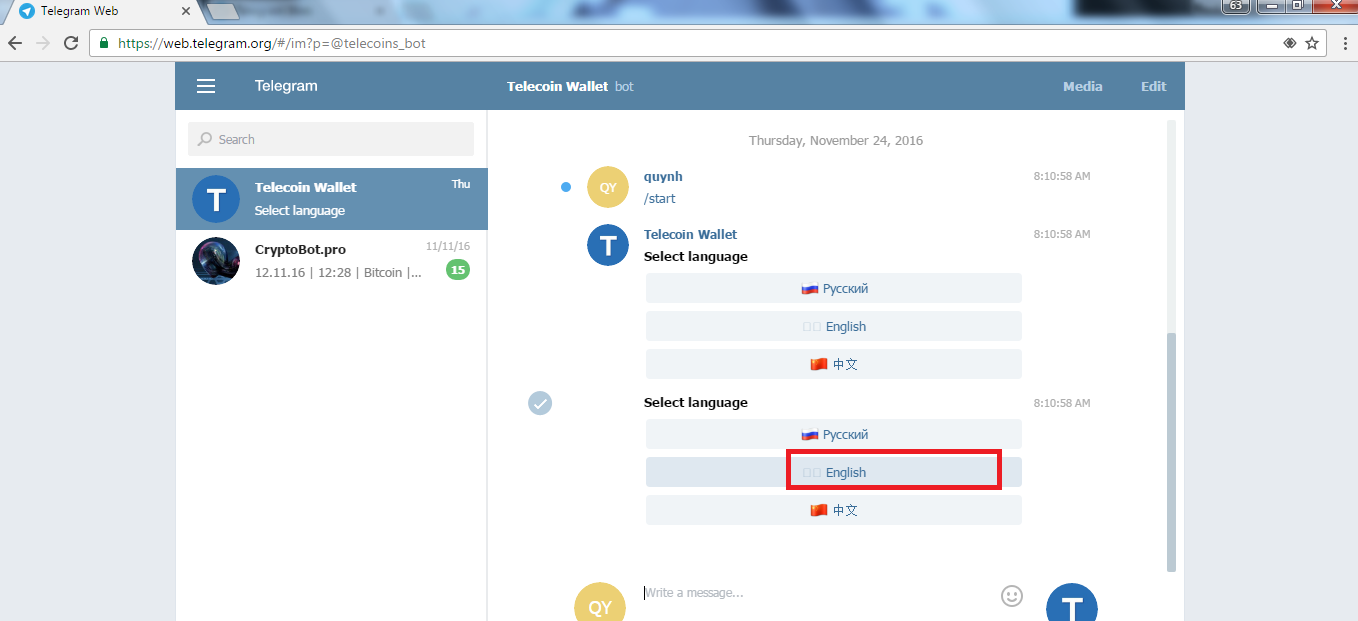
Task: Click the T bot avatar beside message input
Action: [x=1072, y=602]
